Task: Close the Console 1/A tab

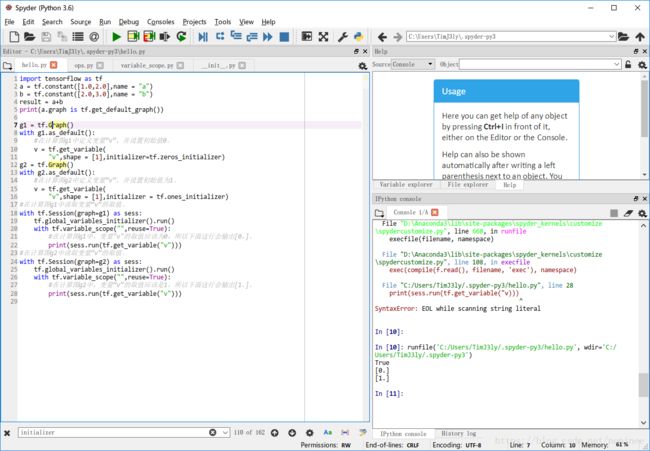Action: pos(434,212)
